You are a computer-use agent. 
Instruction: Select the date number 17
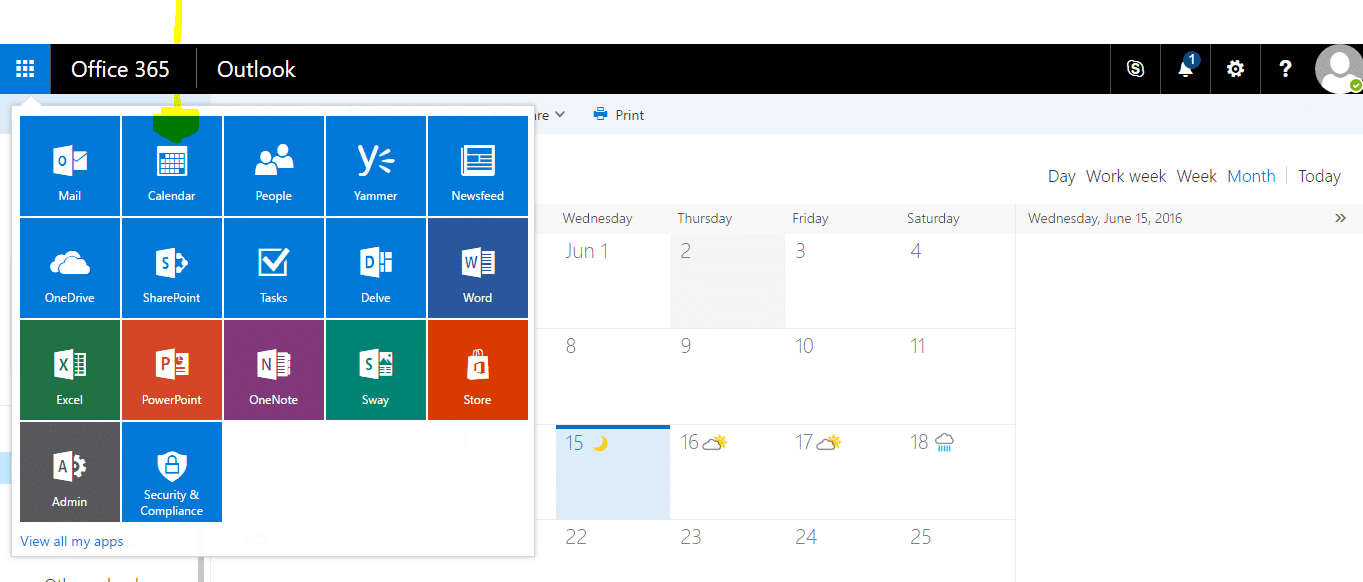(x=804, y=442)
